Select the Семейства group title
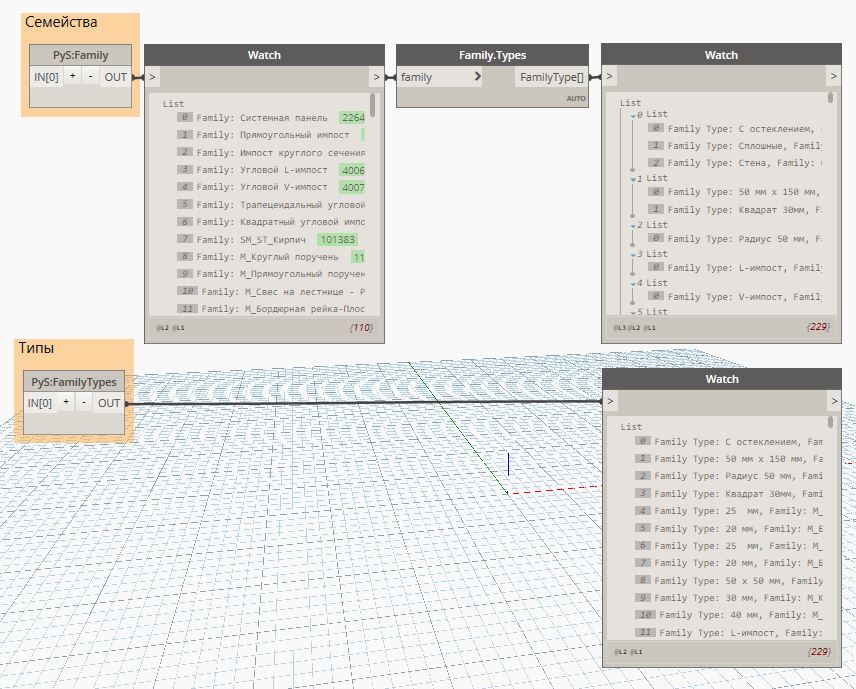The image size is (856, 689). (61, 22)
